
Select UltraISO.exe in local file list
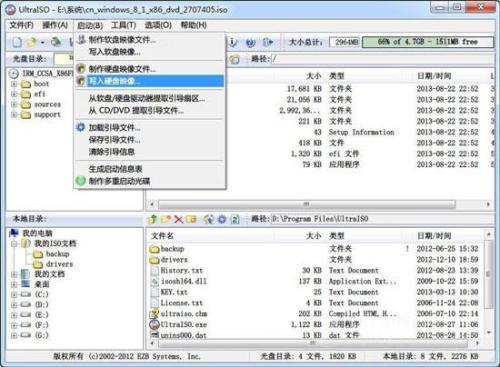(184, 324)
